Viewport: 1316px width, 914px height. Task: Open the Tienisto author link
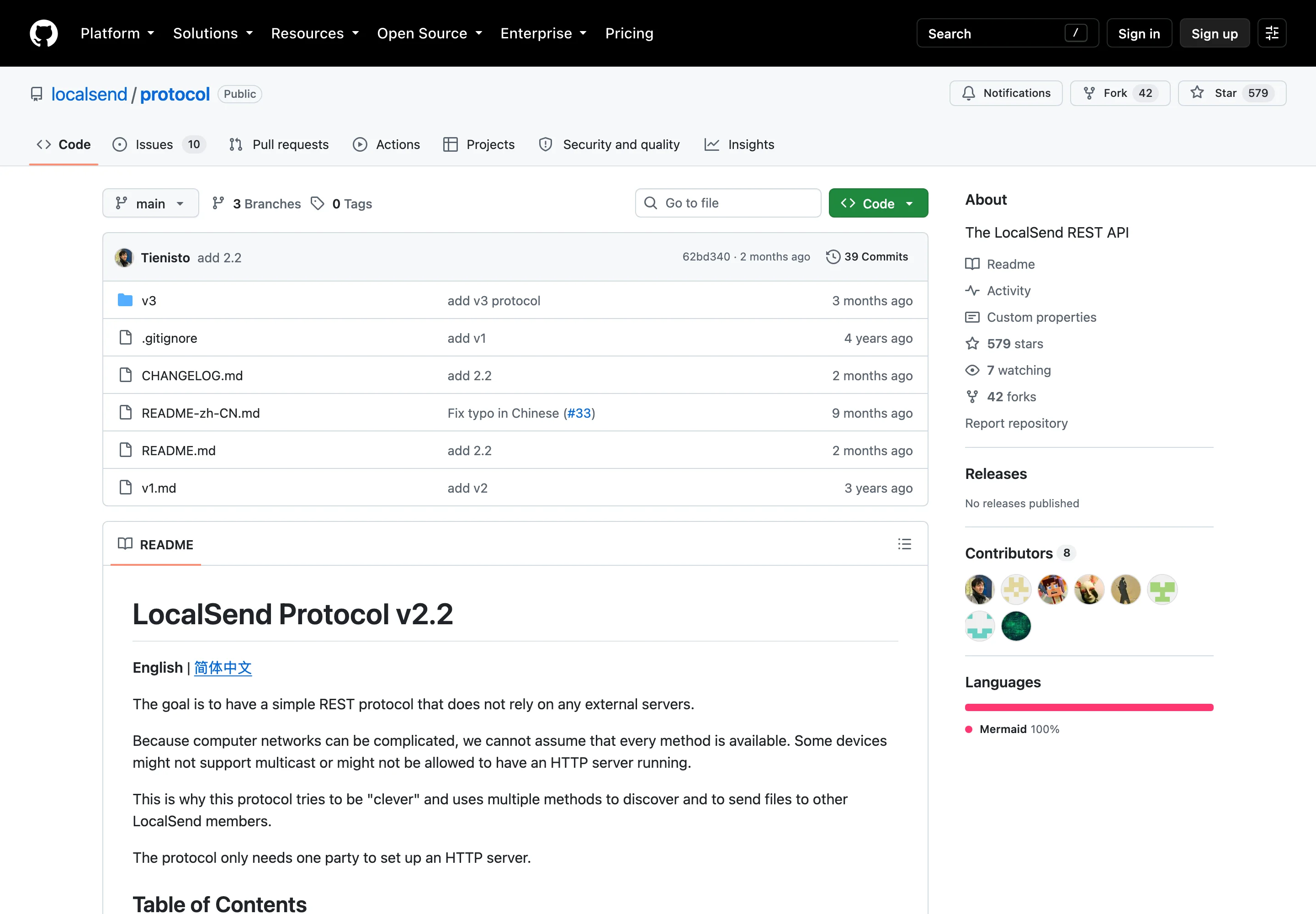165,258
